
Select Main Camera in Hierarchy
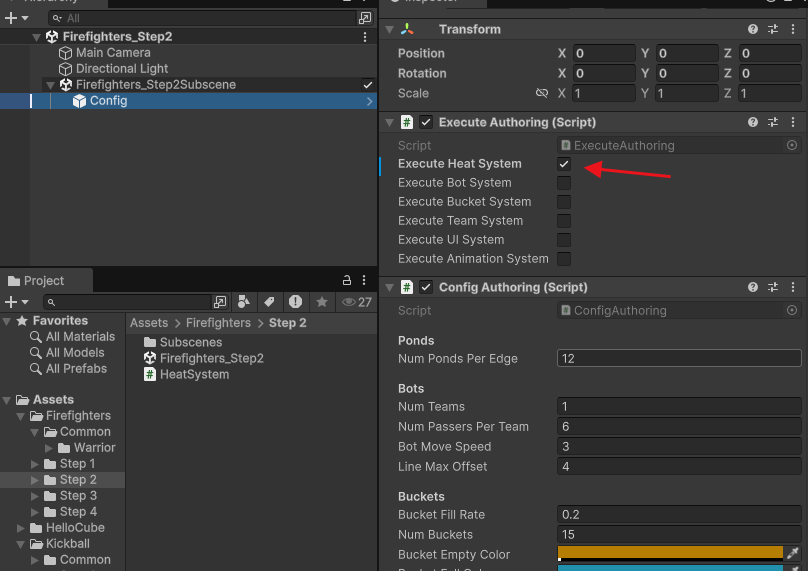(x=105, y=53)
